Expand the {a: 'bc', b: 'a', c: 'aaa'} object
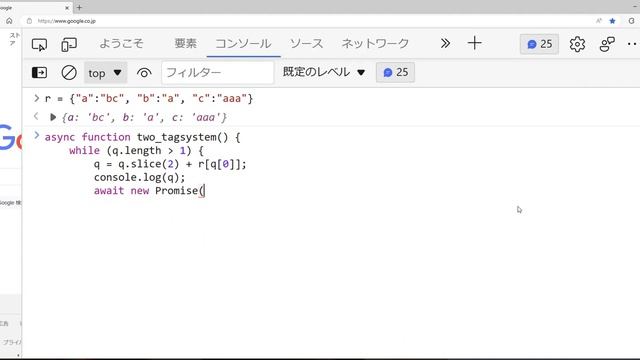 53,118
